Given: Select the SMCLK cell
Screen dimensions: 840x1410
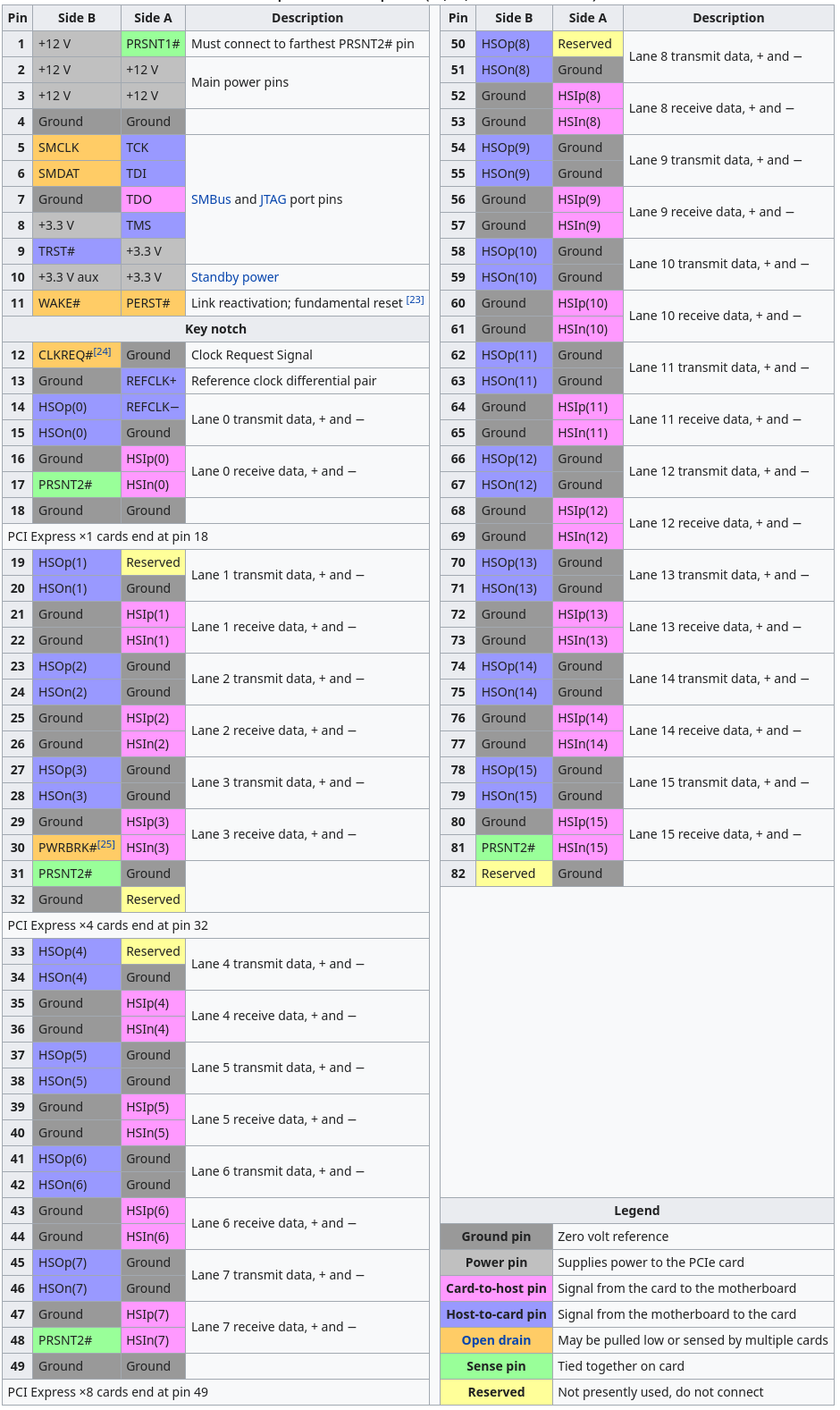Looking at the screenshot, I should click(76, 148).
